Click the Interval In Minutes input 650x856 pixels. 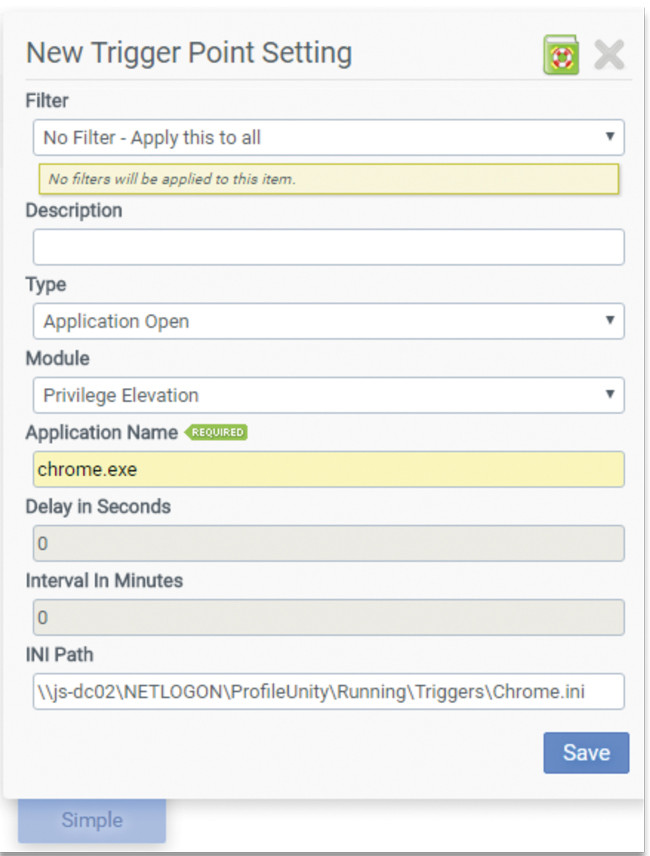[x=328, y=617]
